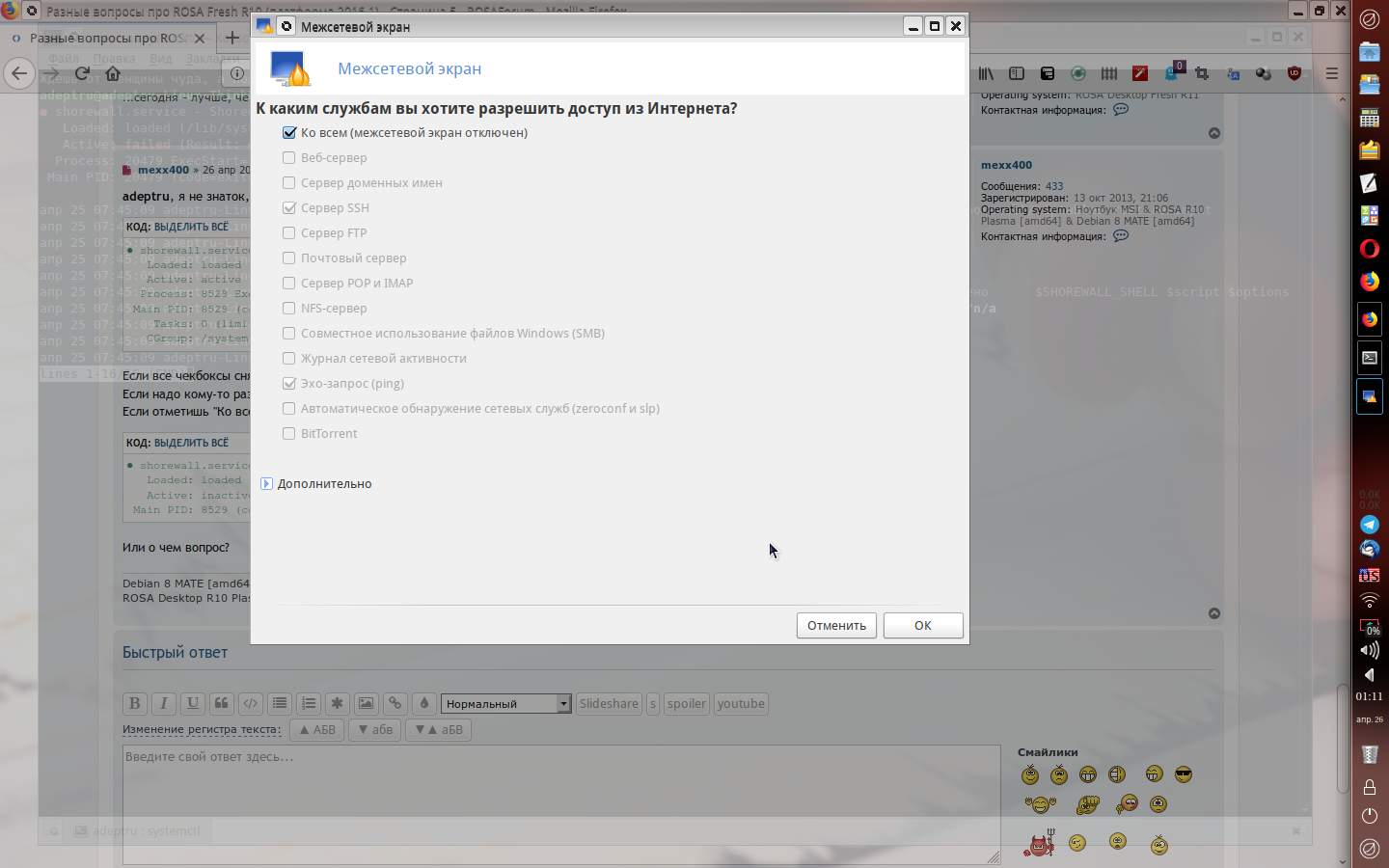Viewport: 1389px width, 868px height.
Task: Select the 'Разные вопросы про ROSA' browser tab
Action: pyautogui.click(x=108, y=39)
